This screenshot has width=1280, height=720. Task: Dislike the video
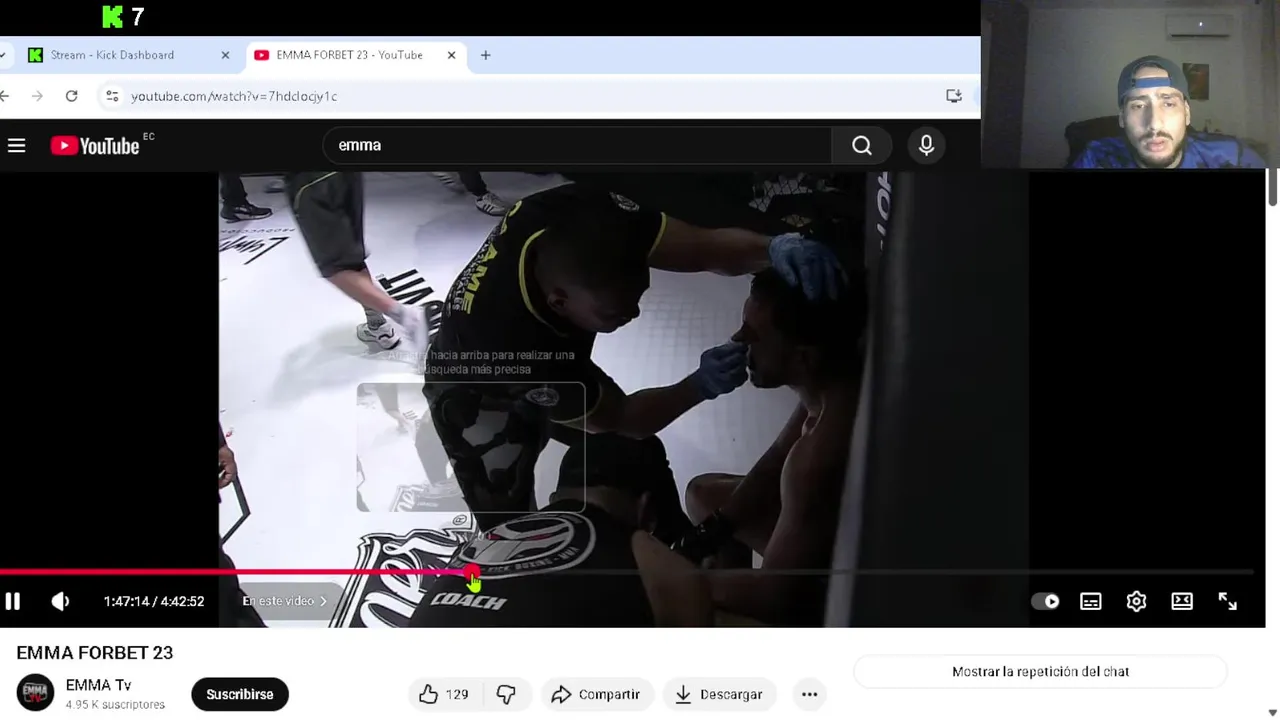coord(506,694)
